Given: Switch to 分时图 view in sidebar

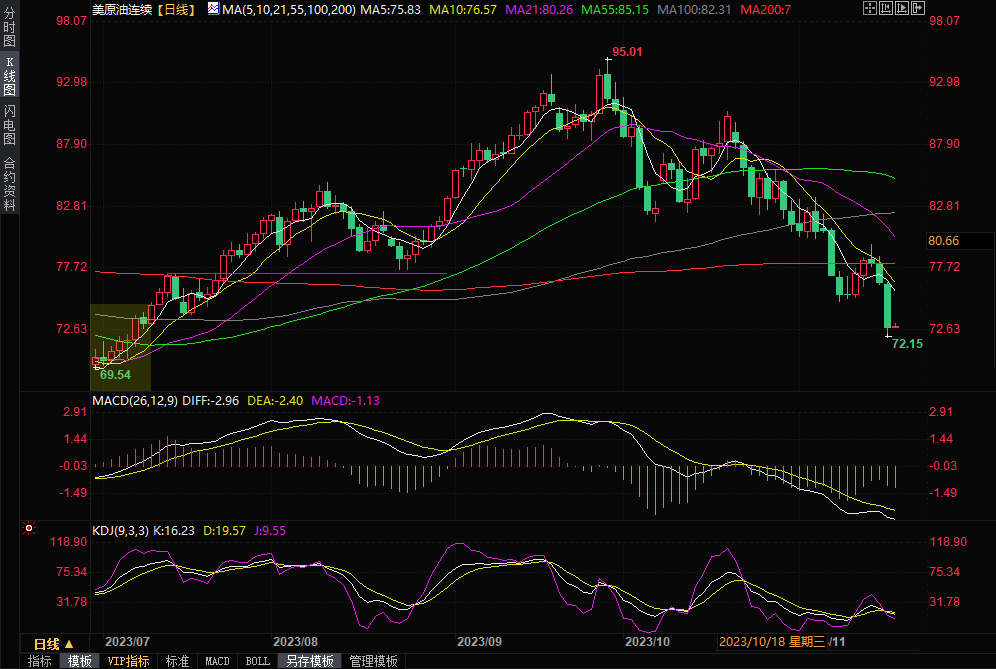Looking at the screenshot, I should (x=9, y=31).
